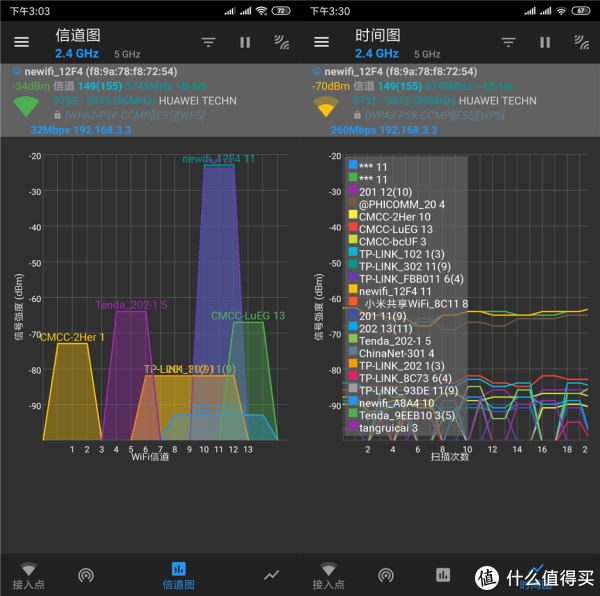Open channel rating icon in left bottom bar
This screenshot has width=600, height=596.
click(x=87, y=575)
